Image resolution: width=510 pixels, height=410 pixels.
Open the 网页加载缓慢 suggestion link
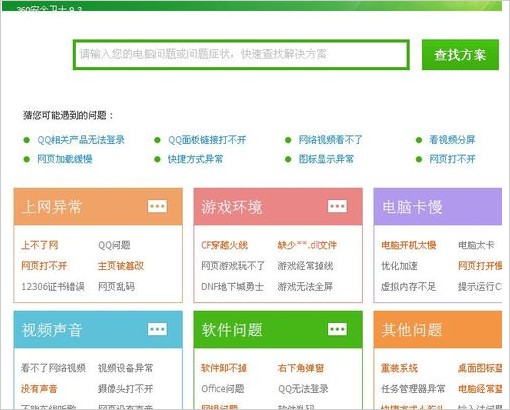pos(65,159)
